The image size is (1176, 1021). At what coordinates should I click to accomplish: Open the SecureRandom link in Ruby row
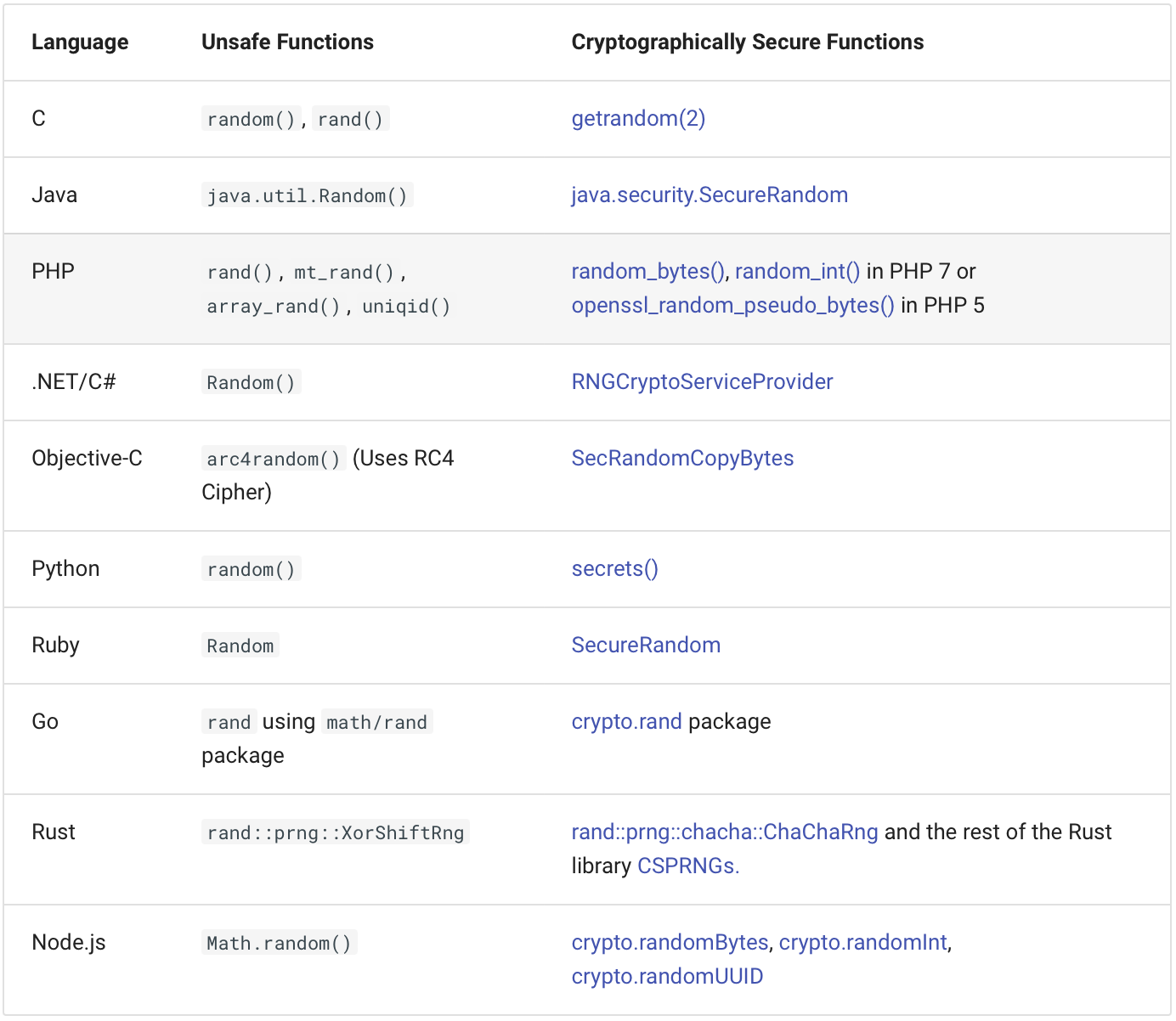click(646, 646)
